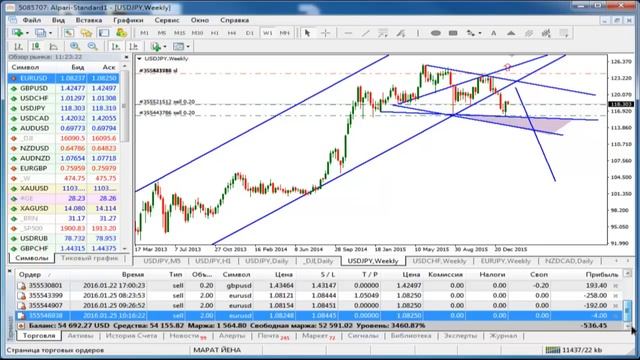Select the Horizontal Line tool

coord(348,33)
